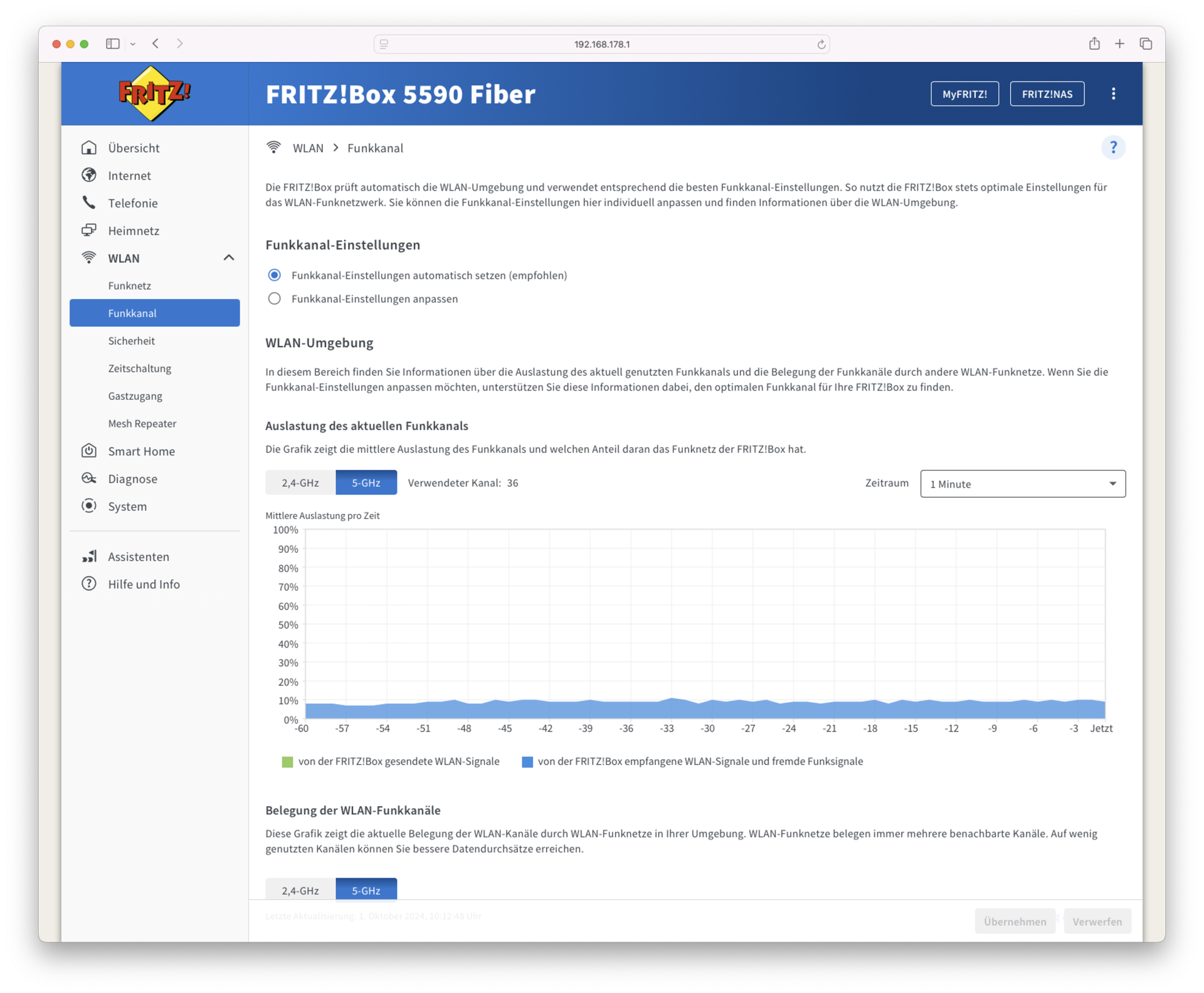The image size is (1204, 993).
Task: Open the Sicherheit submenu item
Action: tap(155, 340)
